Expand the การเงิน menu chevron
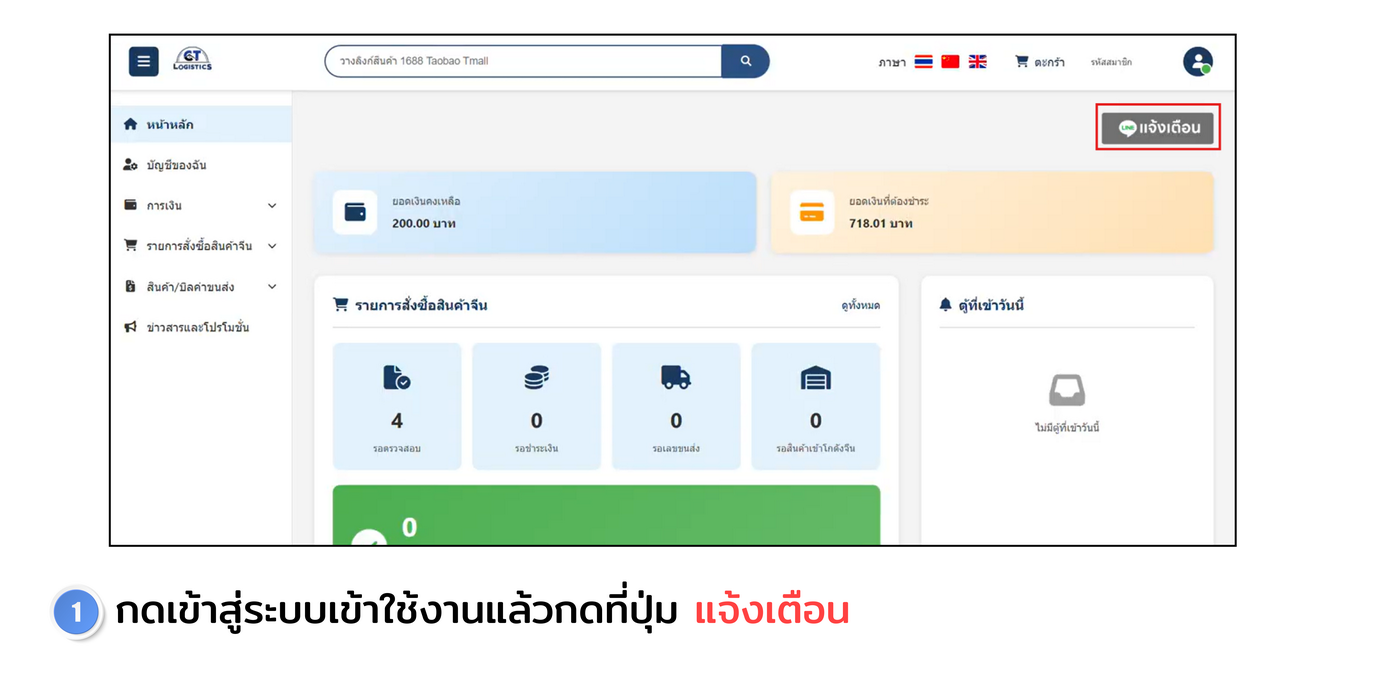 (272, 206)
